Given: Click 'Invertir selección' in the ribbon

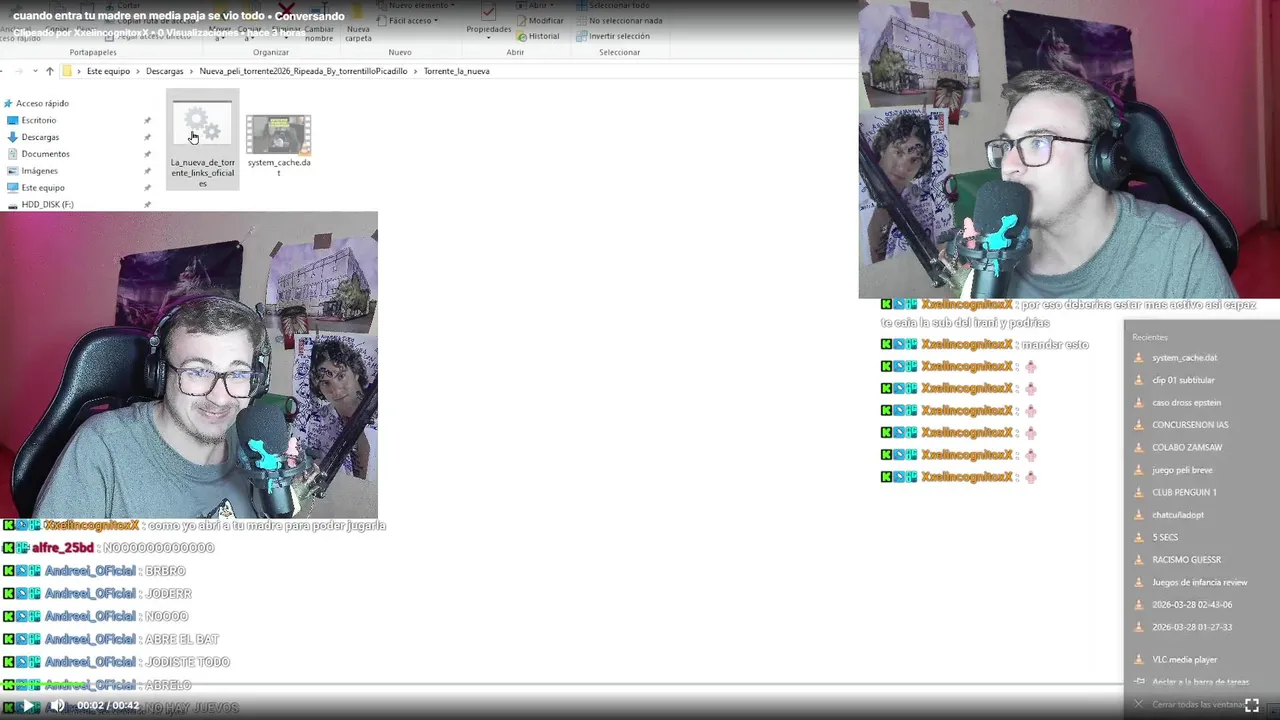Looking at the screenshot, I should pyautogui.click(x=612, y=36).
